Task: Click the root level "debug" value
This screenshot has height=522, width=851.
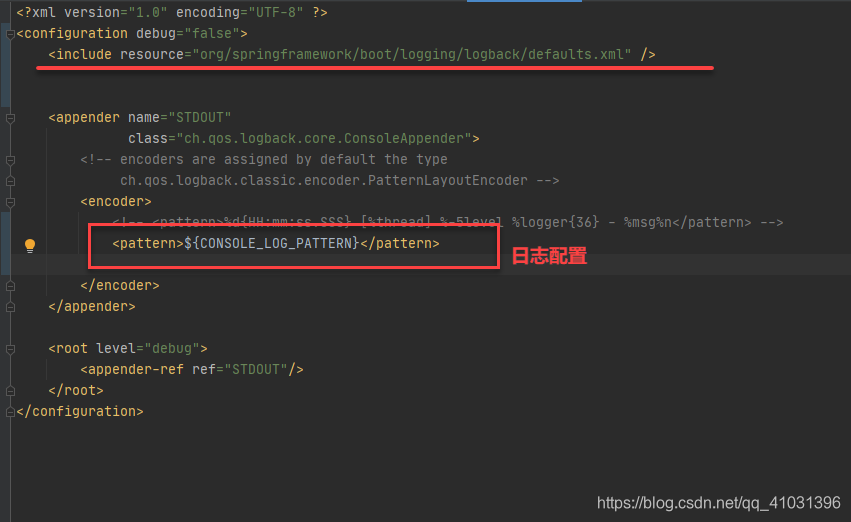Action: [172, 348]
